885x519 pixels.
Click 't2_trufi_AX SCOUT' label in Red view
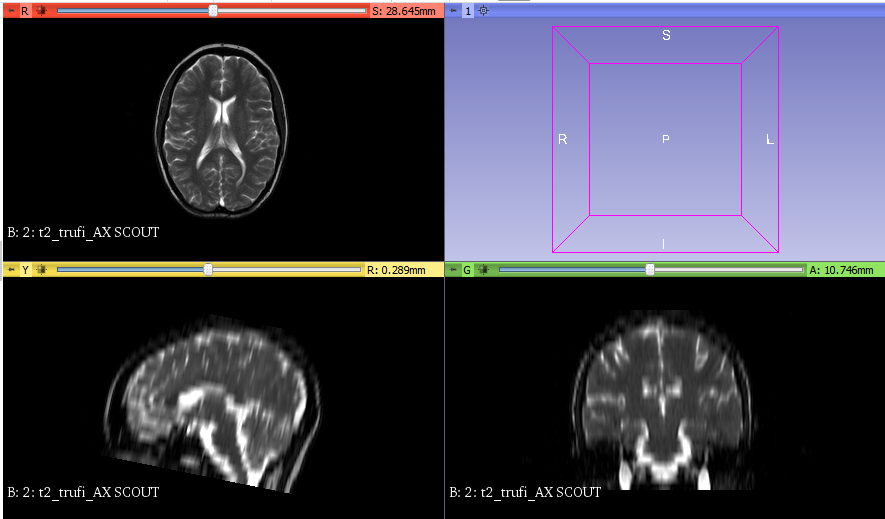click(99, 232)
